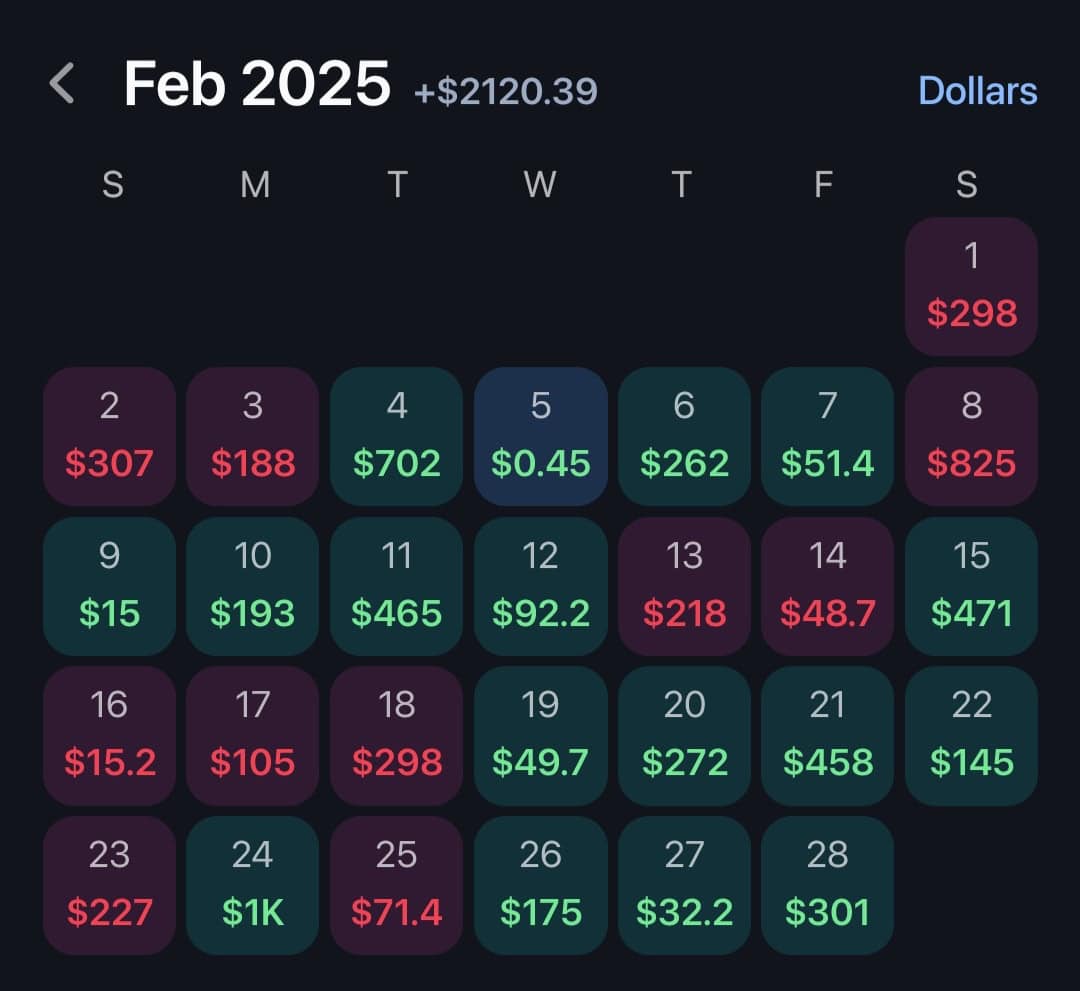Tap day 15 showing $471 profit

[971, 586]
